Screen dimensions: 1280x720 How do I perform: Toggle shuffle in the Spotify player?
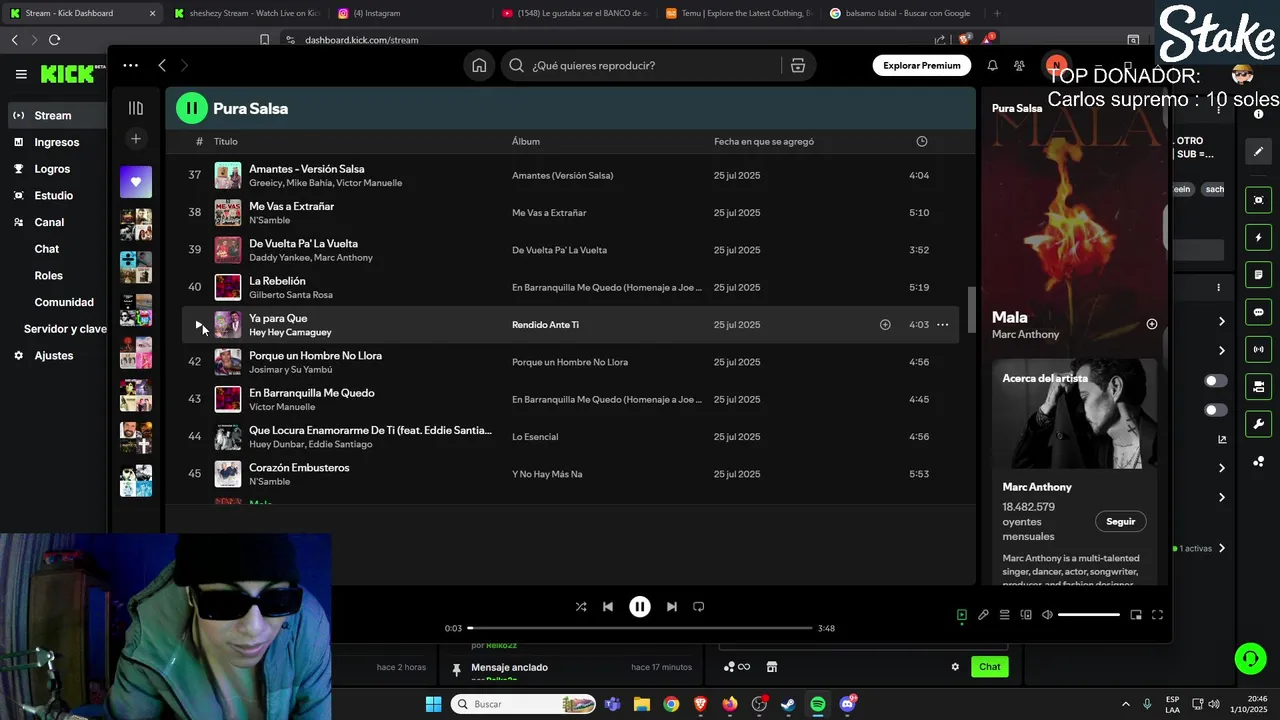pos(581,606)
